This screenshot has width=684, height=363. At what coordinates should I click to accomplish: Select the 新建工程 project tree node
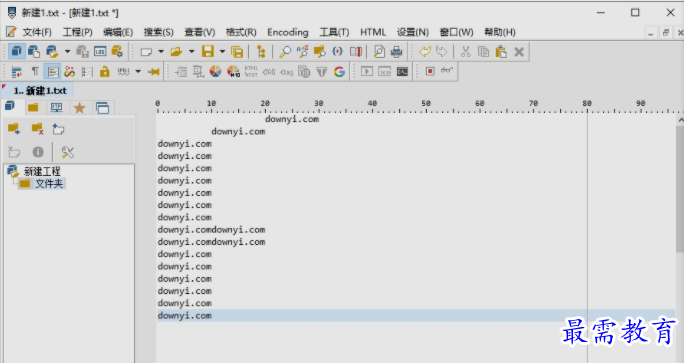click(x=42, y=171)
